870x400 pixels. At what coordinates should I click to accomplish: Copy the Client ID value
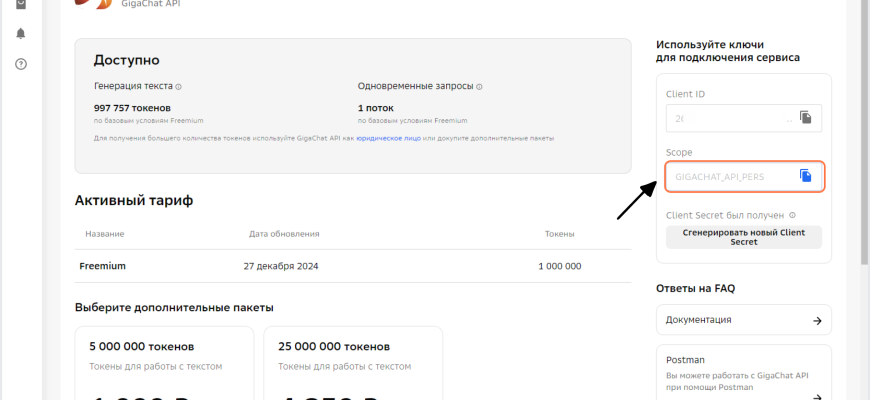(x=805, y=118)
